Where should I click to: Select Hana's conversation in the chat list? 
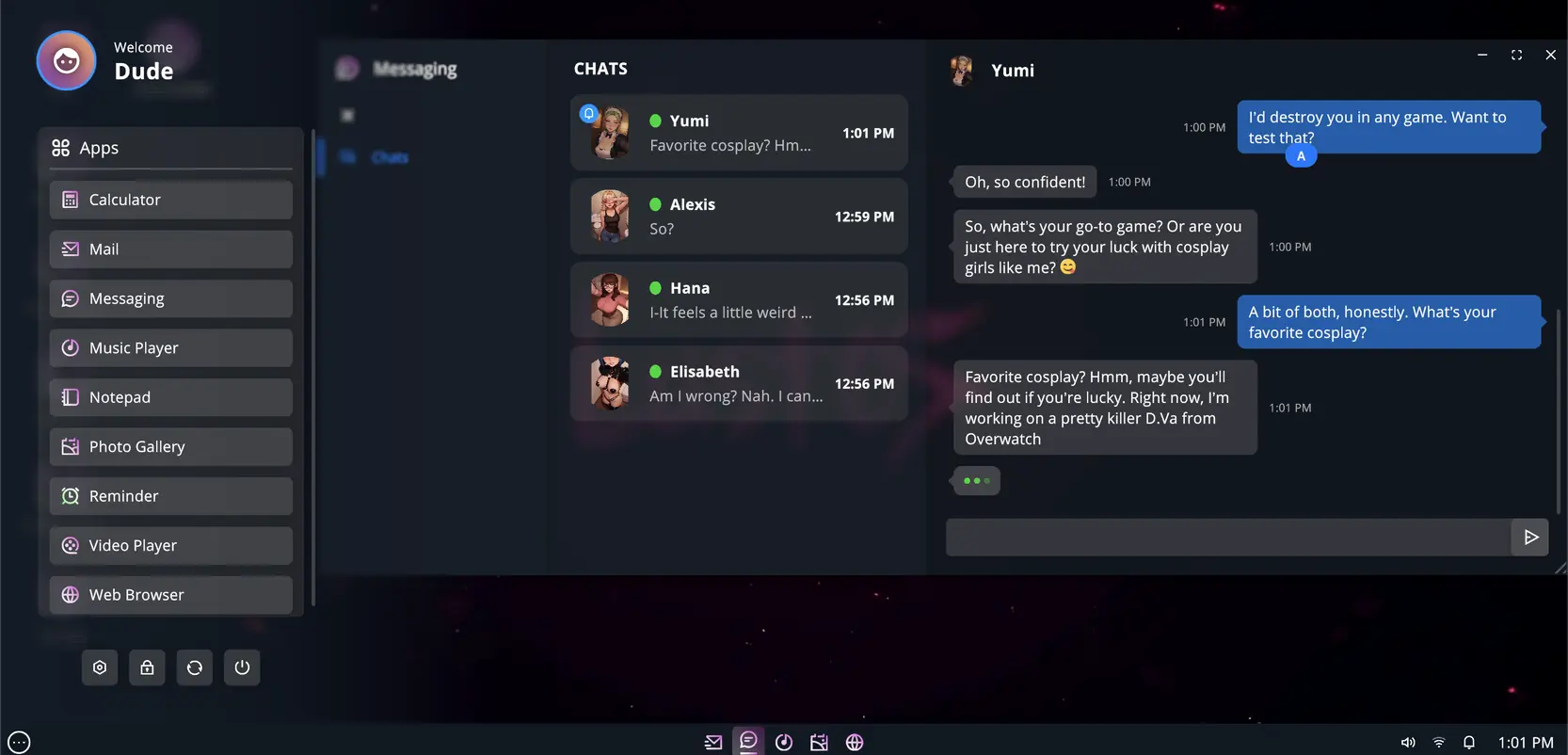click(x=739, y=300)
